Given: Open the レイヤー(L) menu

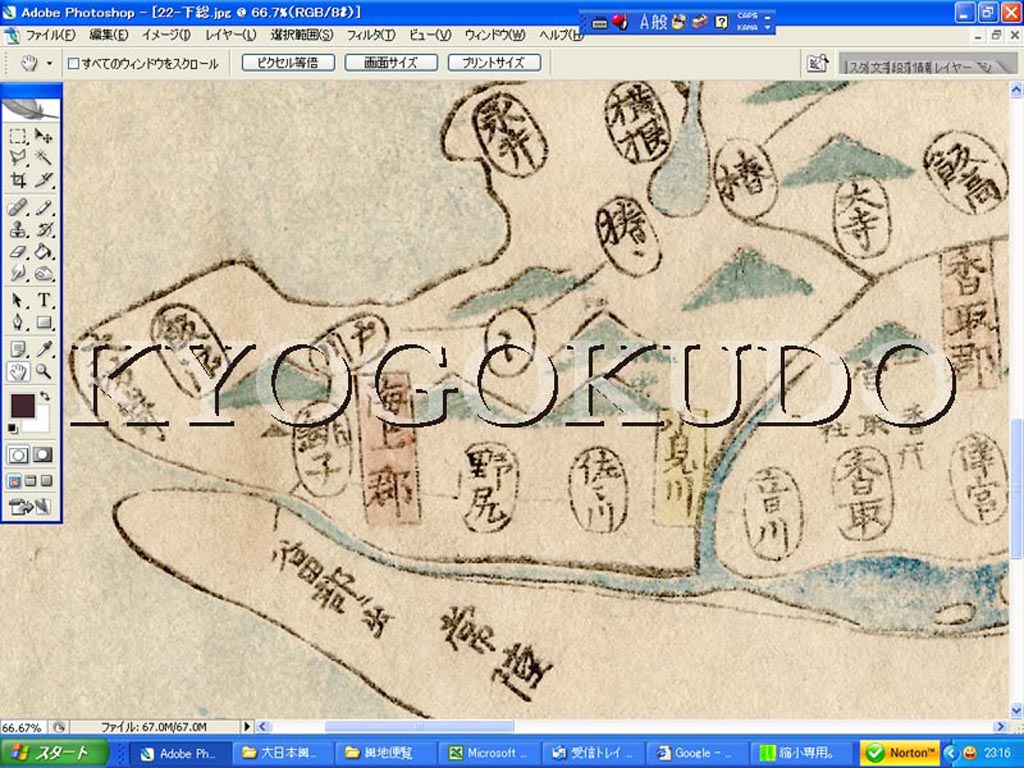Looking at the screenshot, I should (x=231, y=35).
